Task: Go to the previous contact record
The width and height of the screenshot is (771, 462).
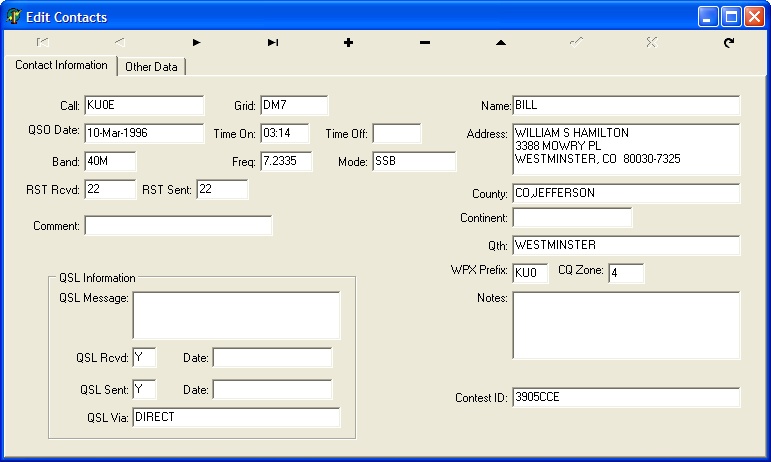Action: coord(120,43)
